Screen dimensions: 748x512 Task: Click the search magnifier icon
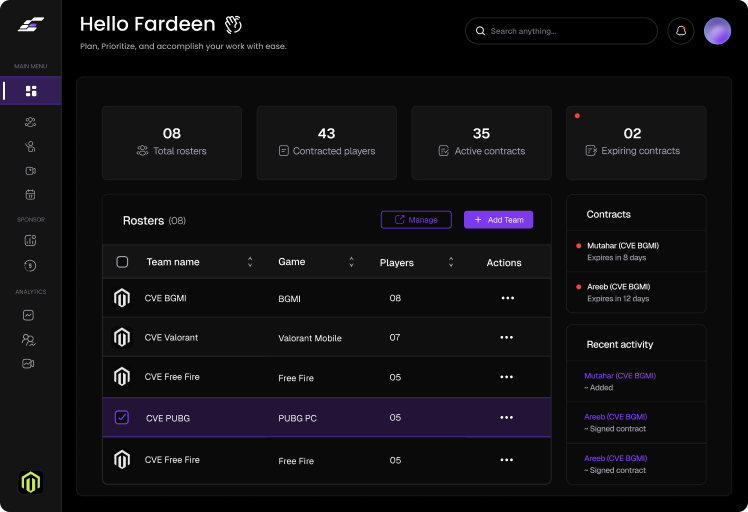(480, 31)
